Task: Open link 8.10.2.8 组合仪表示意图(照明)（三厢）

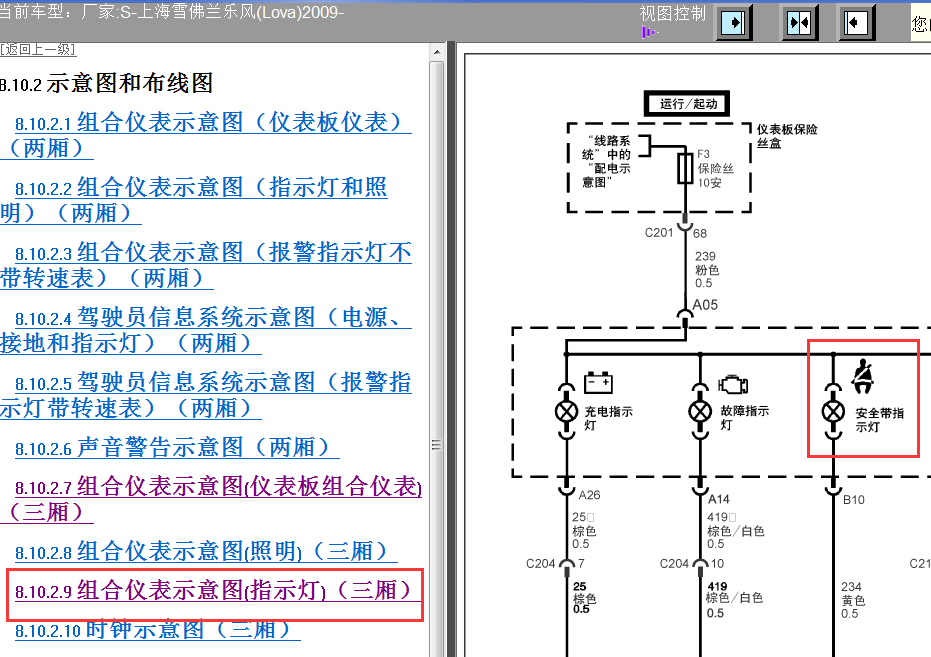Action: (206, 551)
